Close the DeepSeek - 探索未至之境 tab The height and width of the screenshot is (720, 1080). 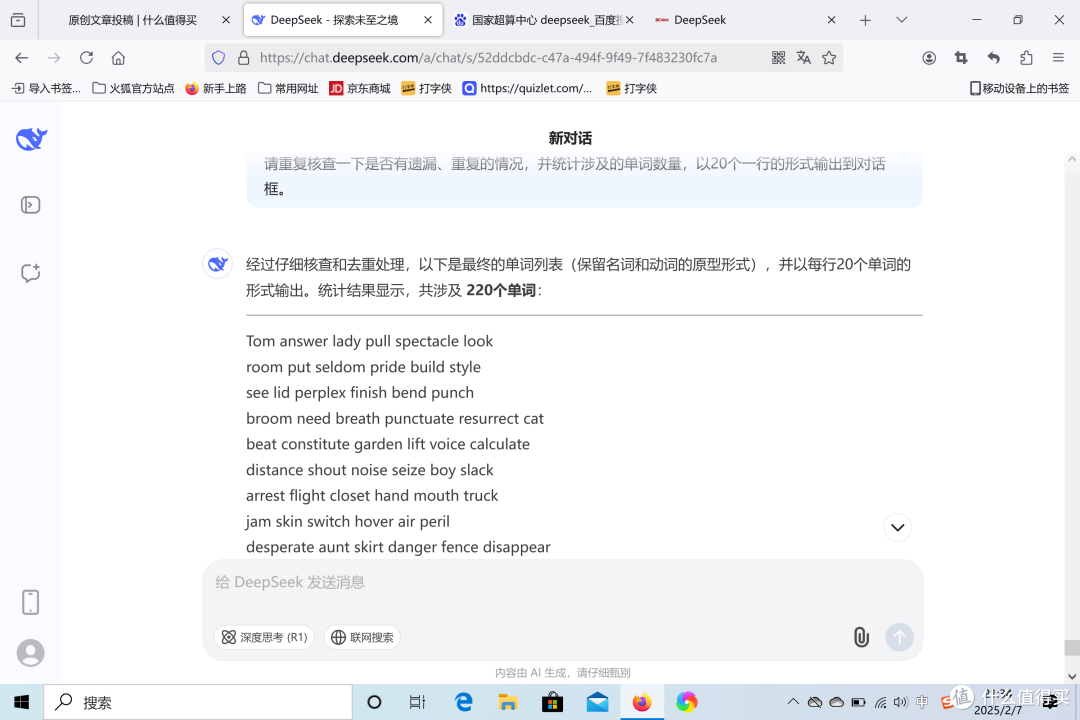(x=428, y=20)
